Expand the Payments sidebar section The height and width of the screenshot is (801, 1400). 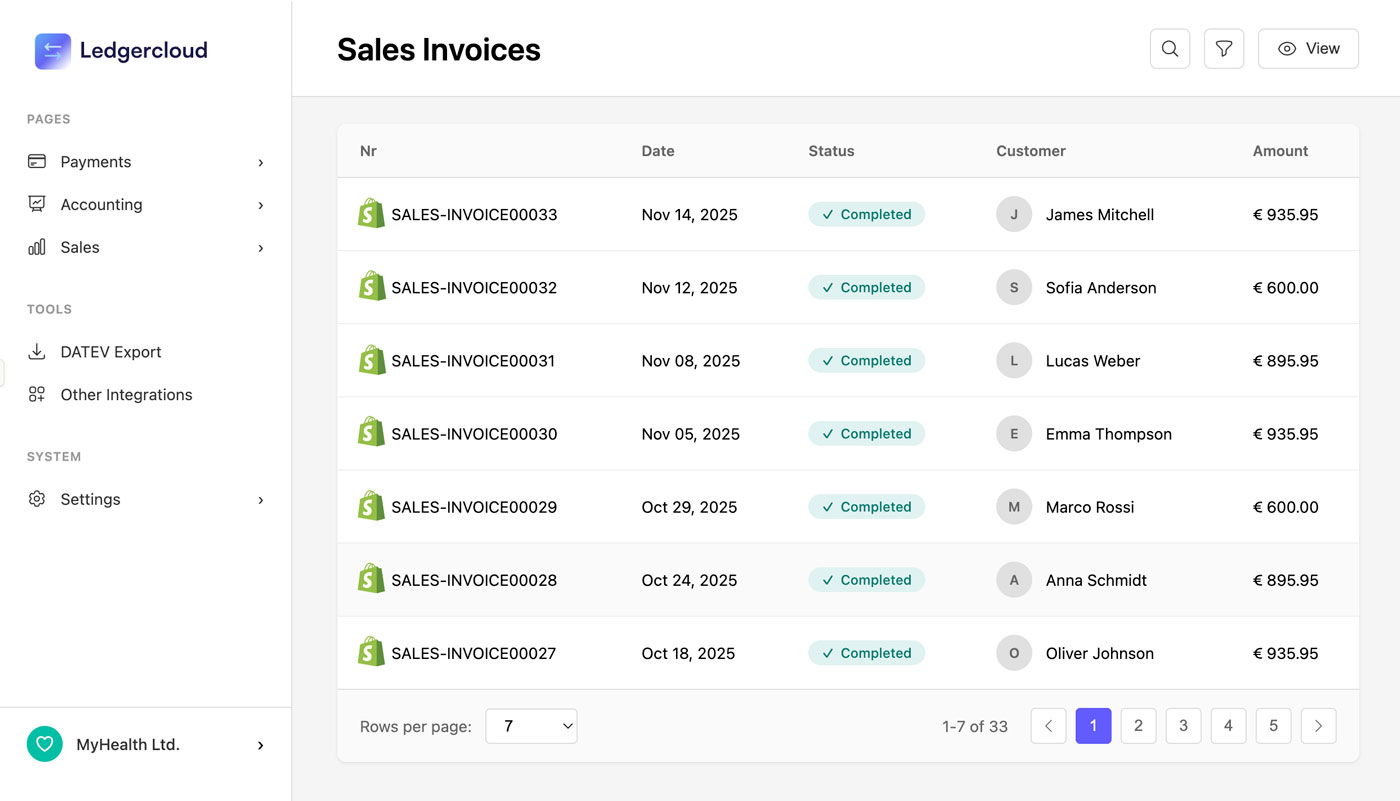pos(260,161)
